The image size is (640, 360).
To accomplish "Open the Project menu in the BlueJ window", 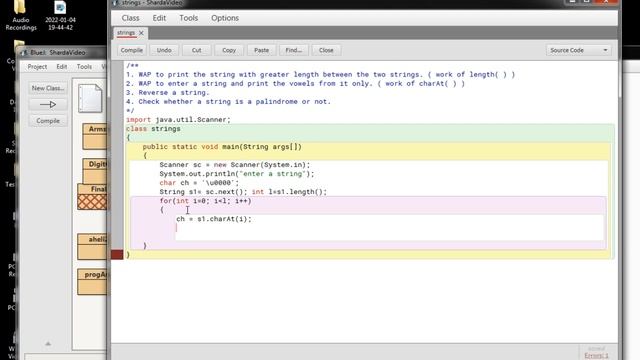I will click(x=37, y=67).
